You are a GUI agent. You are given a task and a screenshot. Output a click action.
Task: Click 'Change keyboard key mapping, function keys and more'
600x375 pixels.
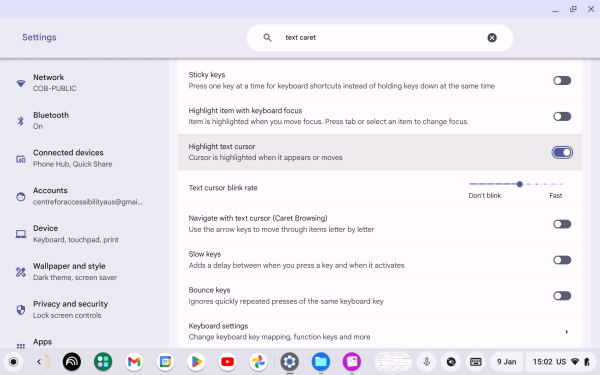pos(279,337)
